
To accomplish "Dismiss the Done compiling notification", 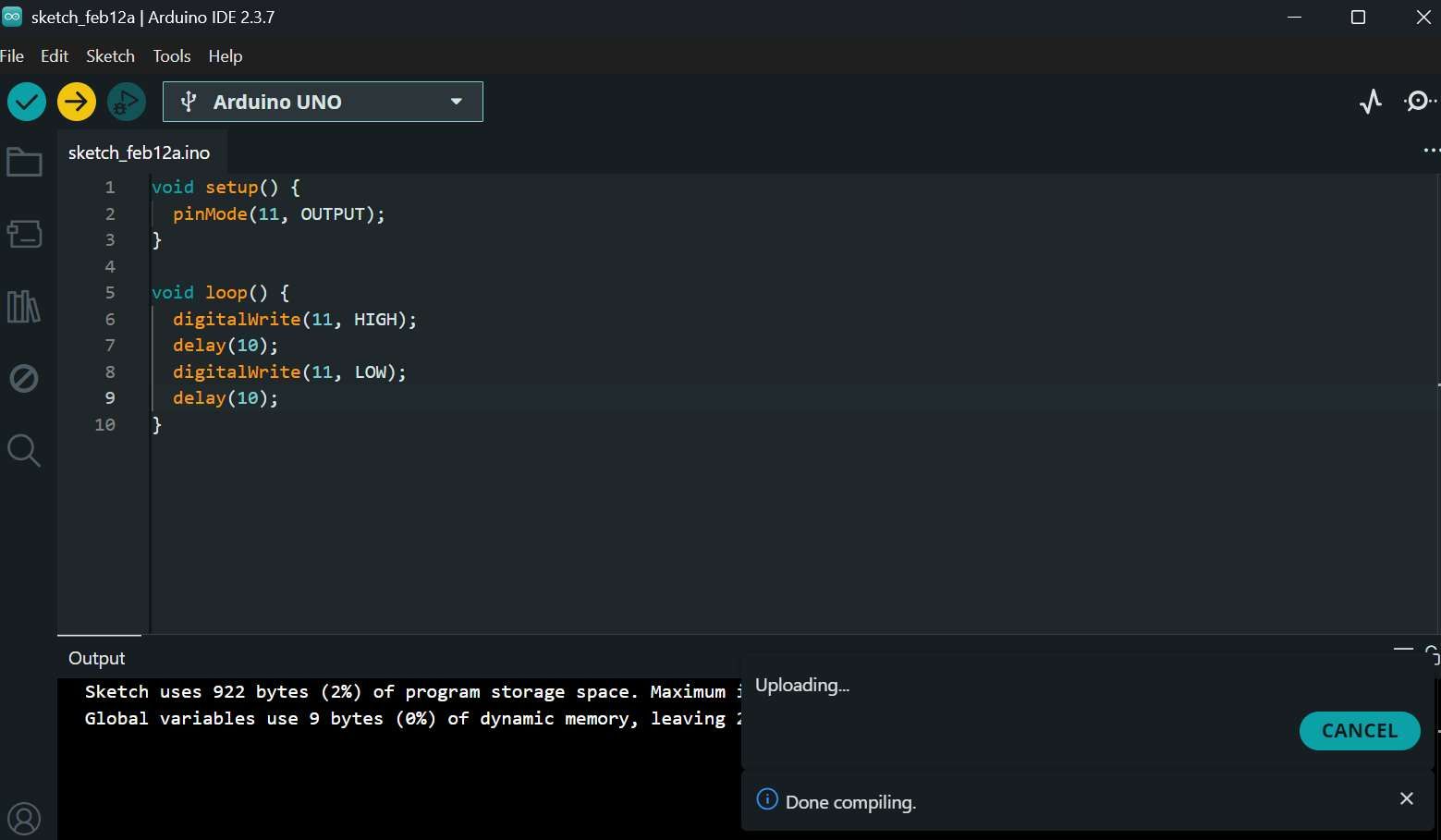I will tap(1406, 798).
